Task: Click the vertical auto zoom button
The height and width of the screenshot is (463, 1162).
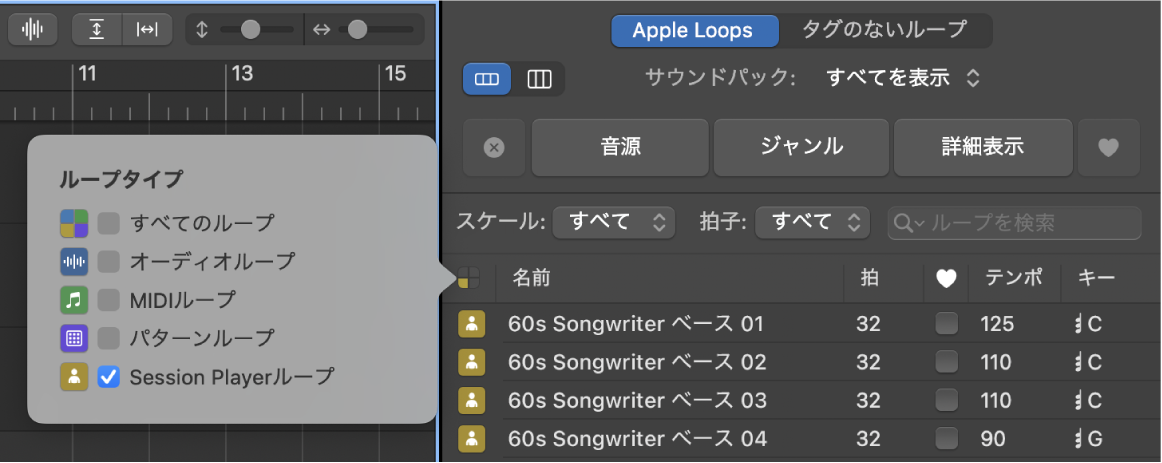Action: [97, 30]
